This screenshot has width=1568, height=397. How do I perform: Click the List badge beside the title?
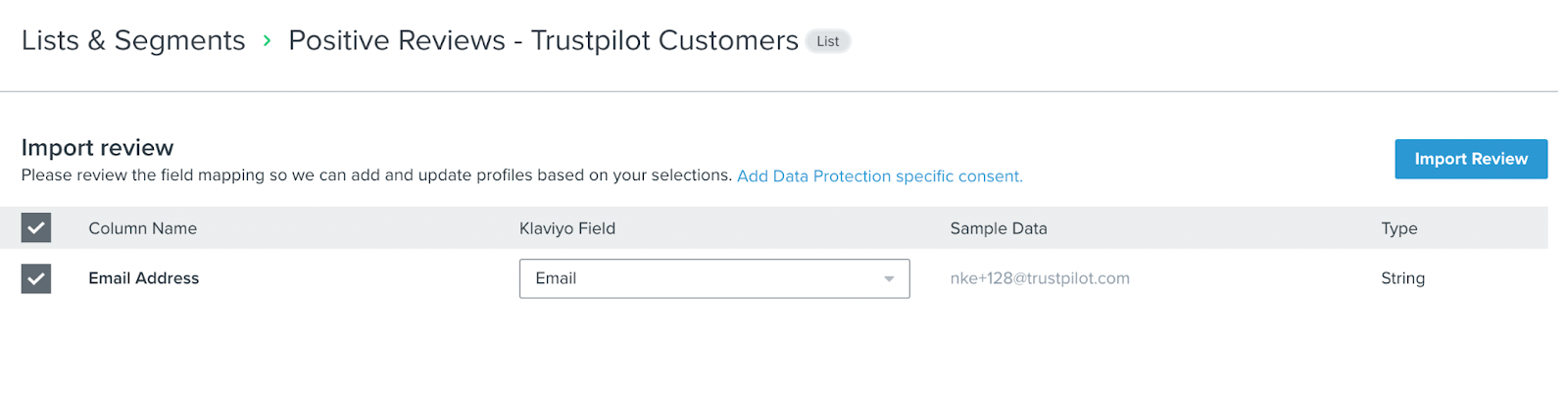point(828,41)
